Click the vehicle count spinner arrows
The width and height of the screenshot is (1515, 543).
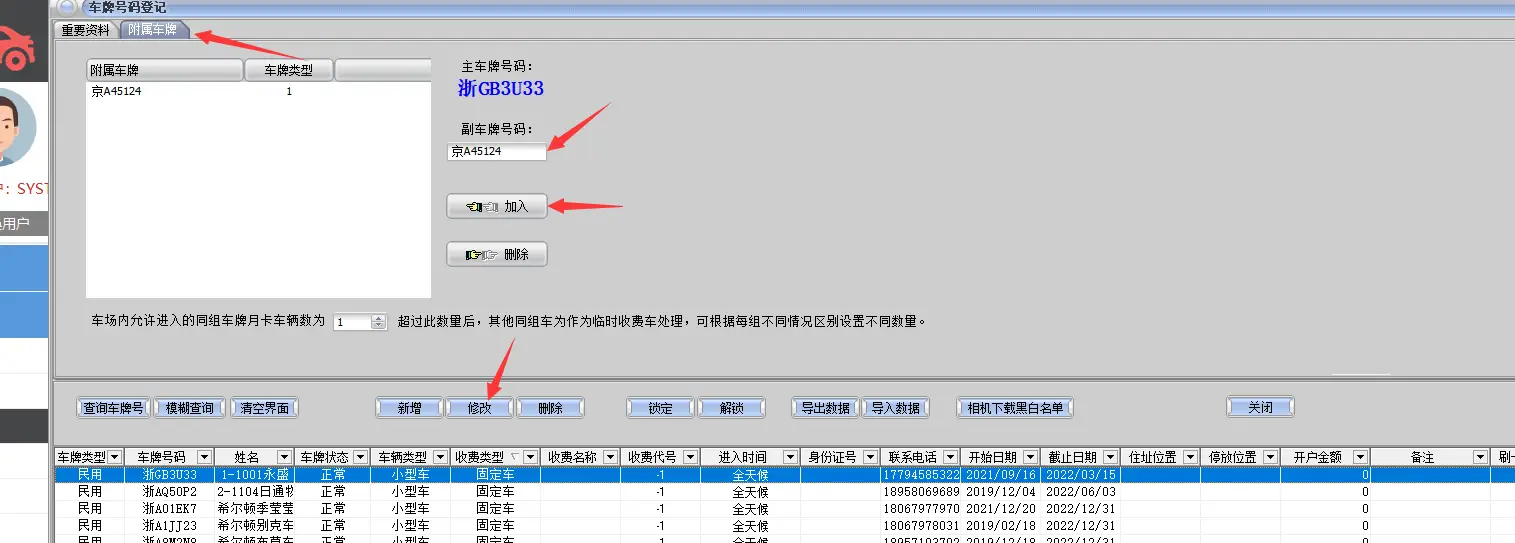point(378,322)
